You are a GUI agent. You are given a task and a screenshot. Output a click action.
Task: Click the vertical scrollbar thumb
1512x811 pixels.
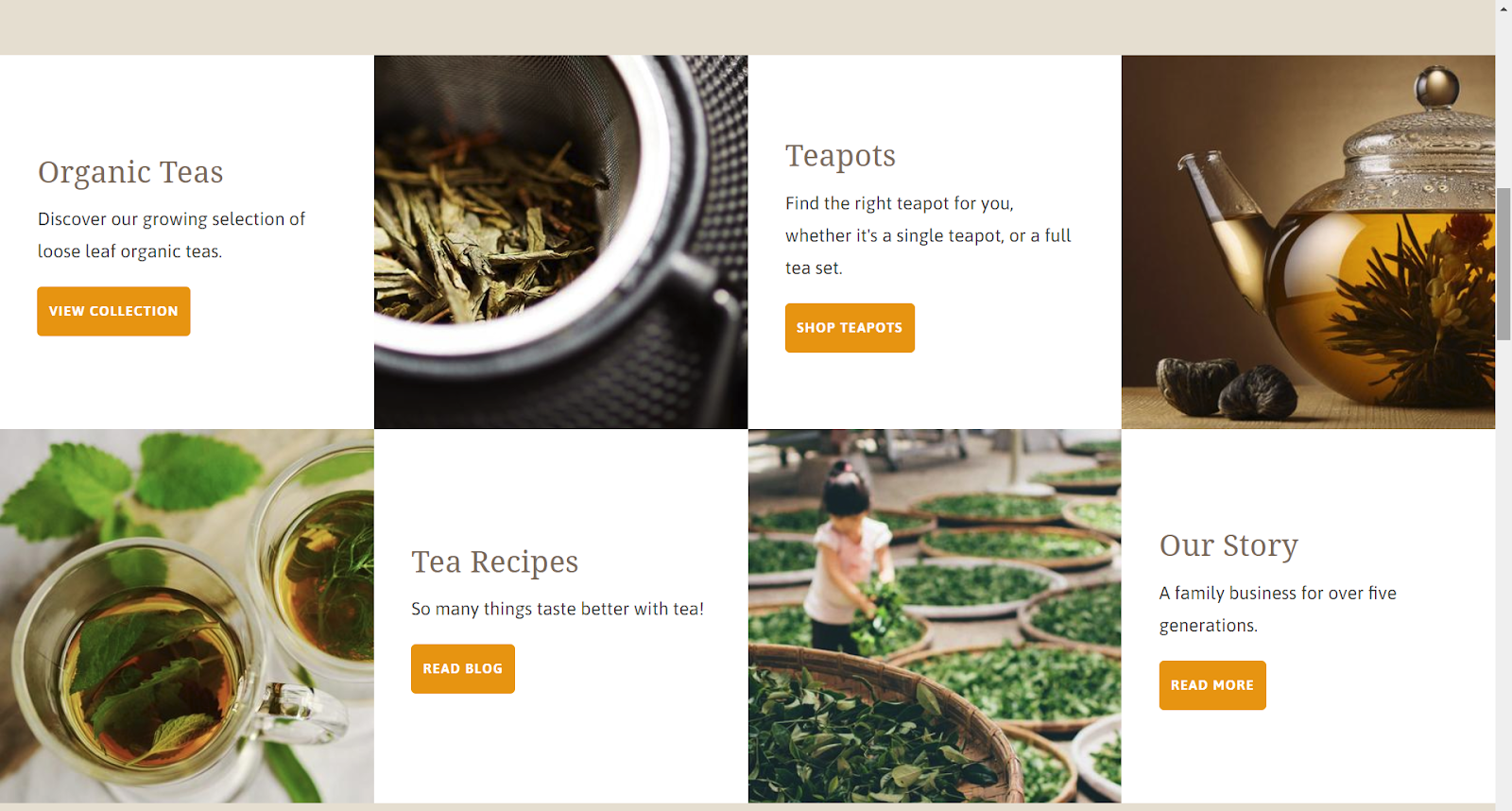click(x=1503, y=264)
